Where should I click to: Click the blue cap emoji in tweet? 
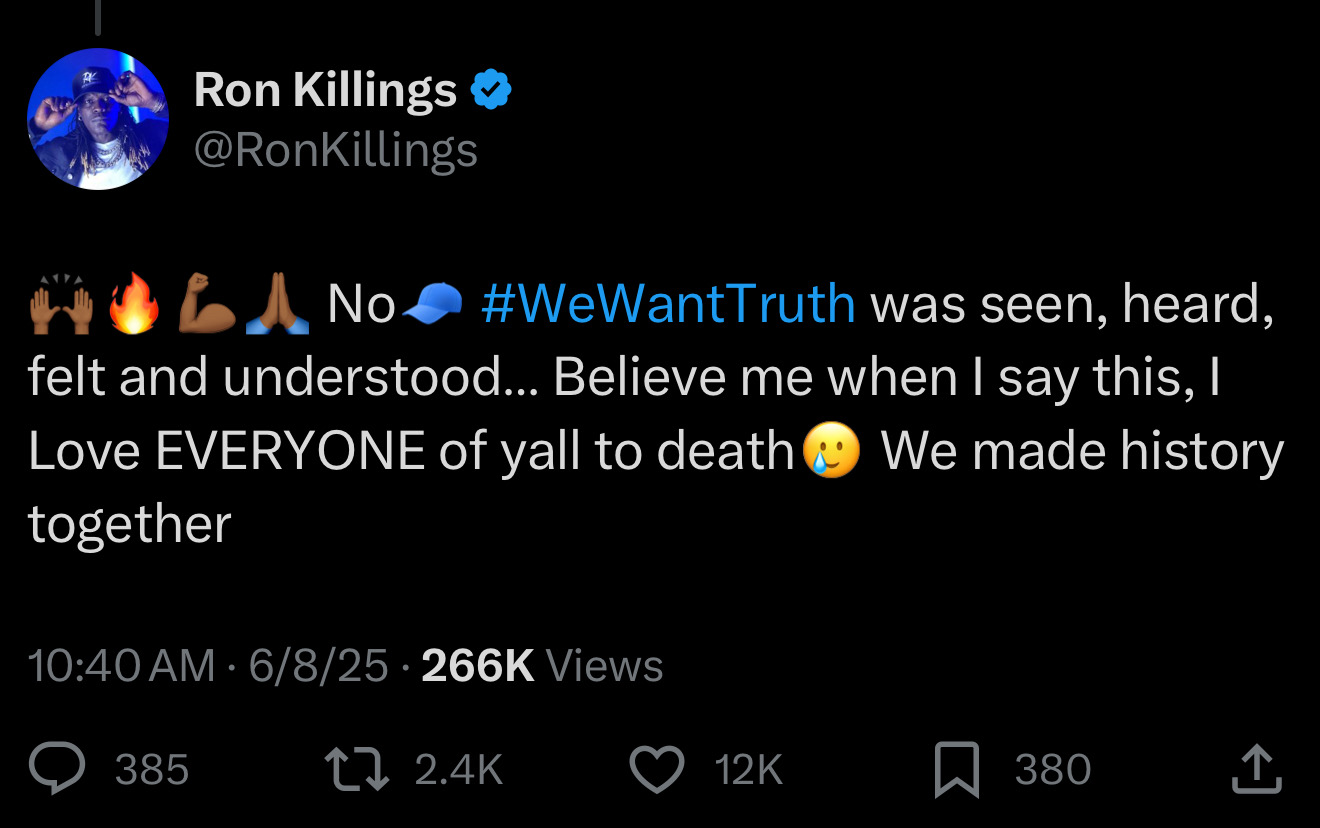[432, 303]
